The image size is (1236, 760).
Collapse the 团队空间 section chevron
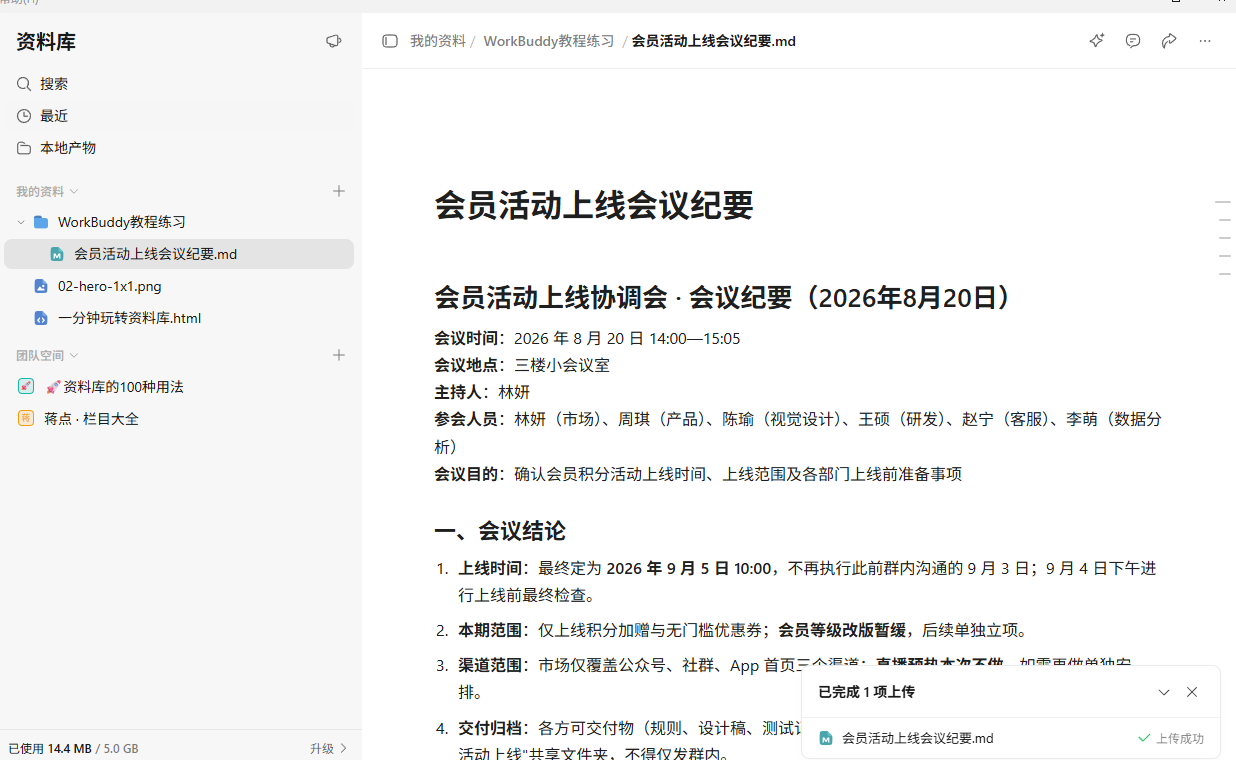click(74, 355)
